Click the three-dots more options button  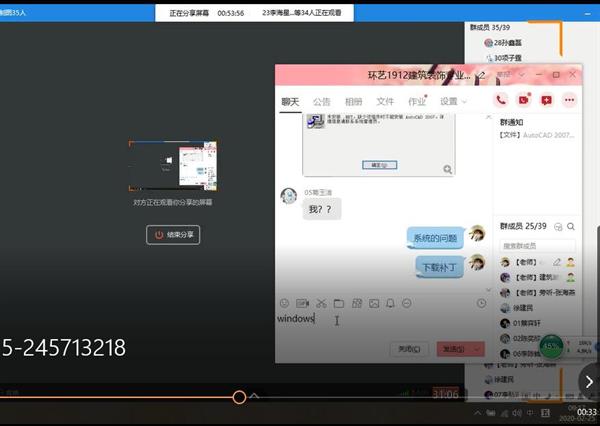[569, 100]
